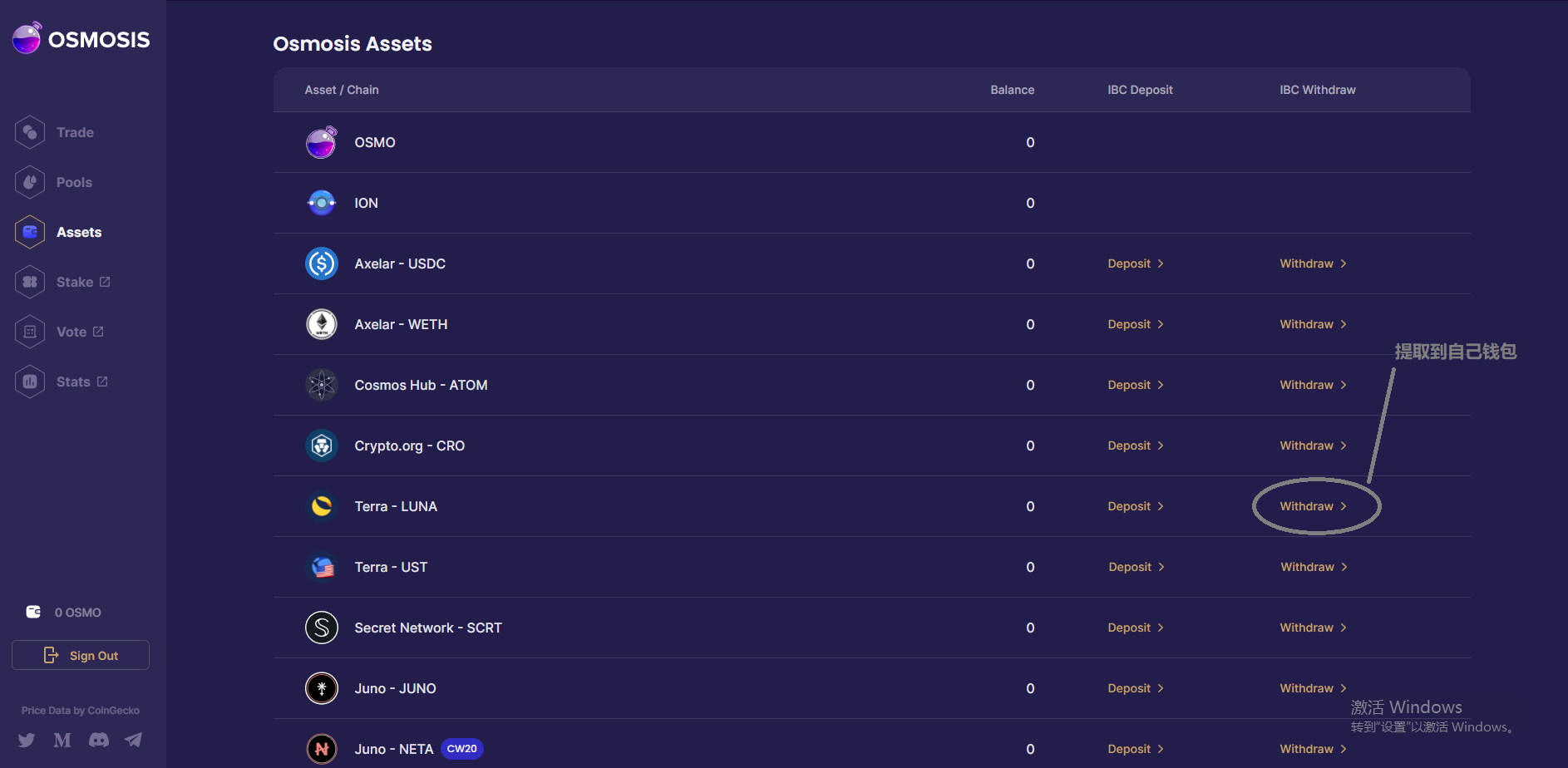Deposit Axelar WETH via IBC
Image resolution: width=1568 pixels, height=768 pixels.
coord(1136,324)
